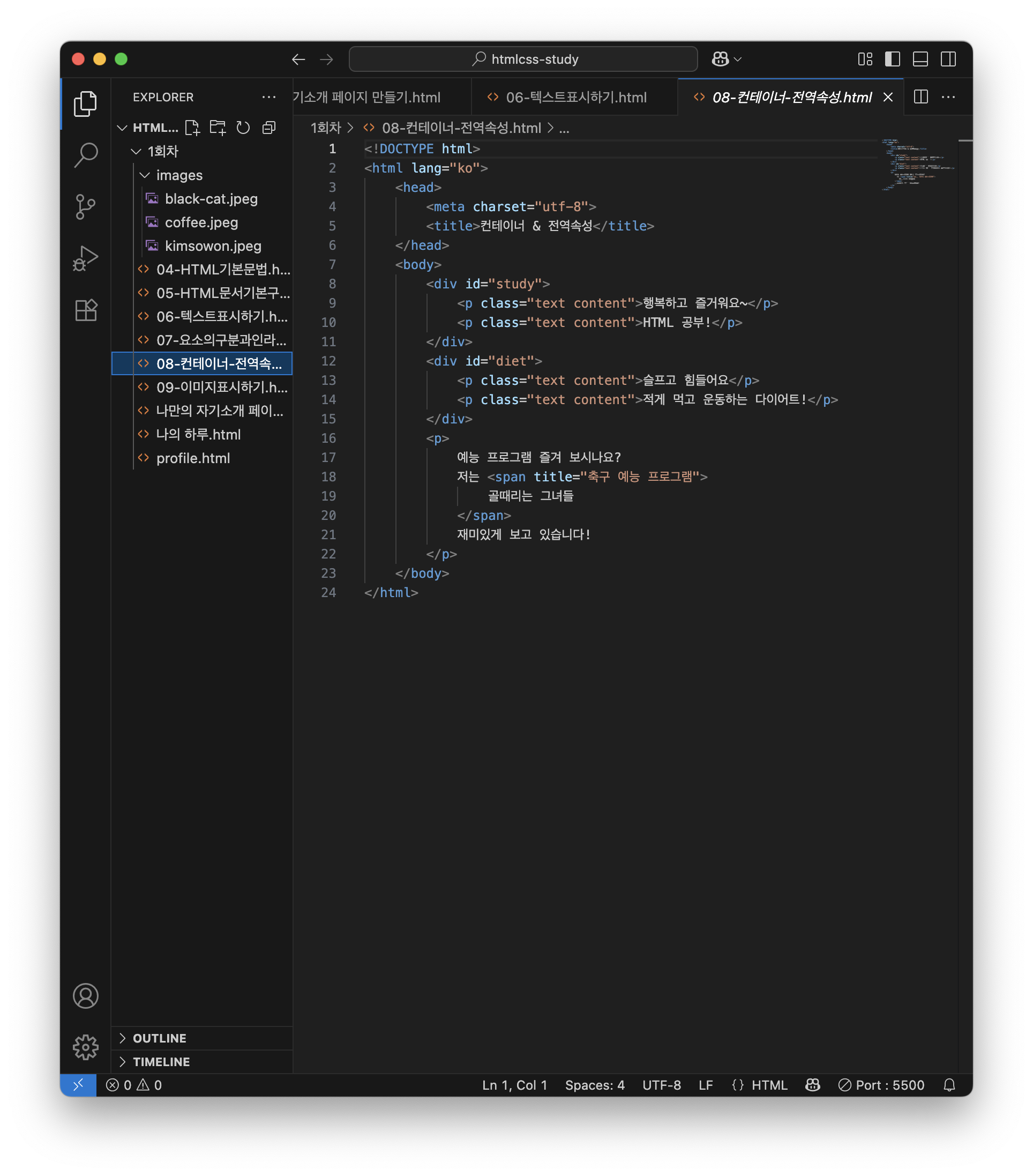This screenshot has height=1176, width=1033.
Task: Toggle the secondary side bar visibility
Action: [x=948, y=59]
